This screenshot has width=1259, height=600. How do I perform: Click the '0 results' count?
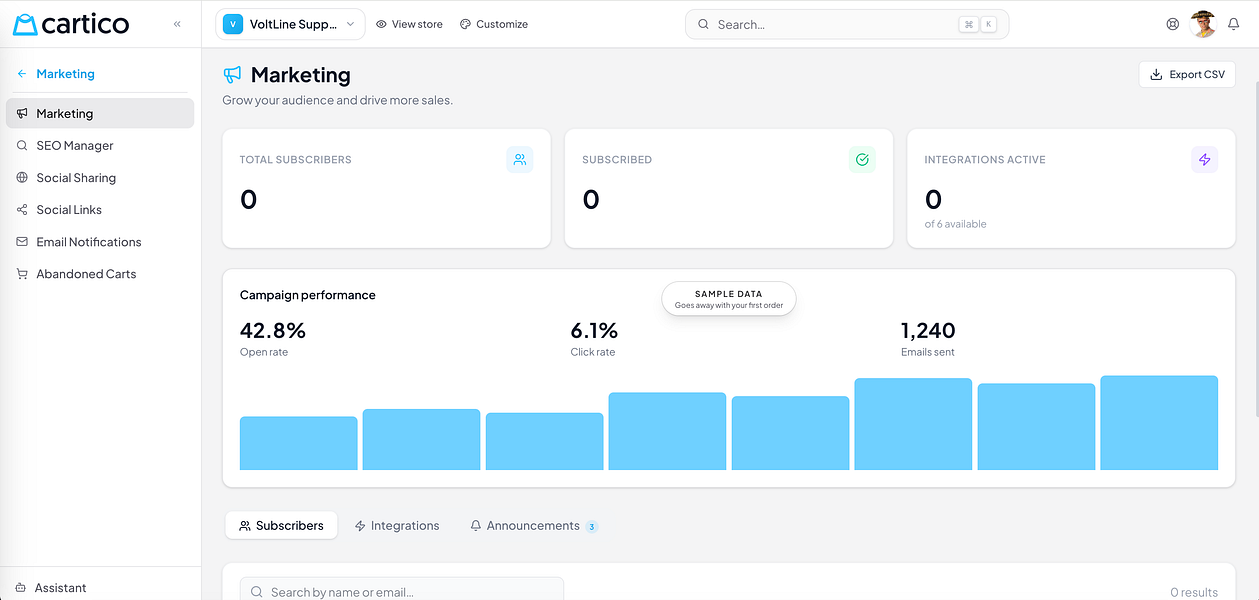1194,592
